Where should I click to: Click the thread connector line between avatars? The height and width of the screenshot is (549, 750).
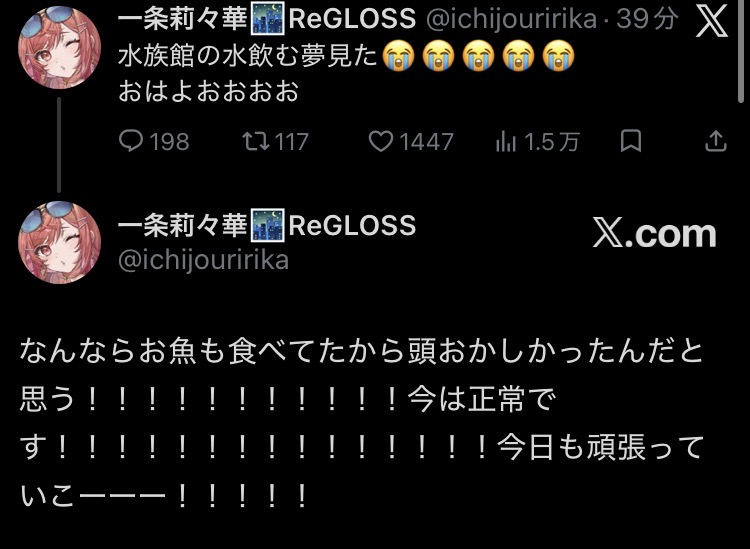pyautogui.click(x=59, y=145)
